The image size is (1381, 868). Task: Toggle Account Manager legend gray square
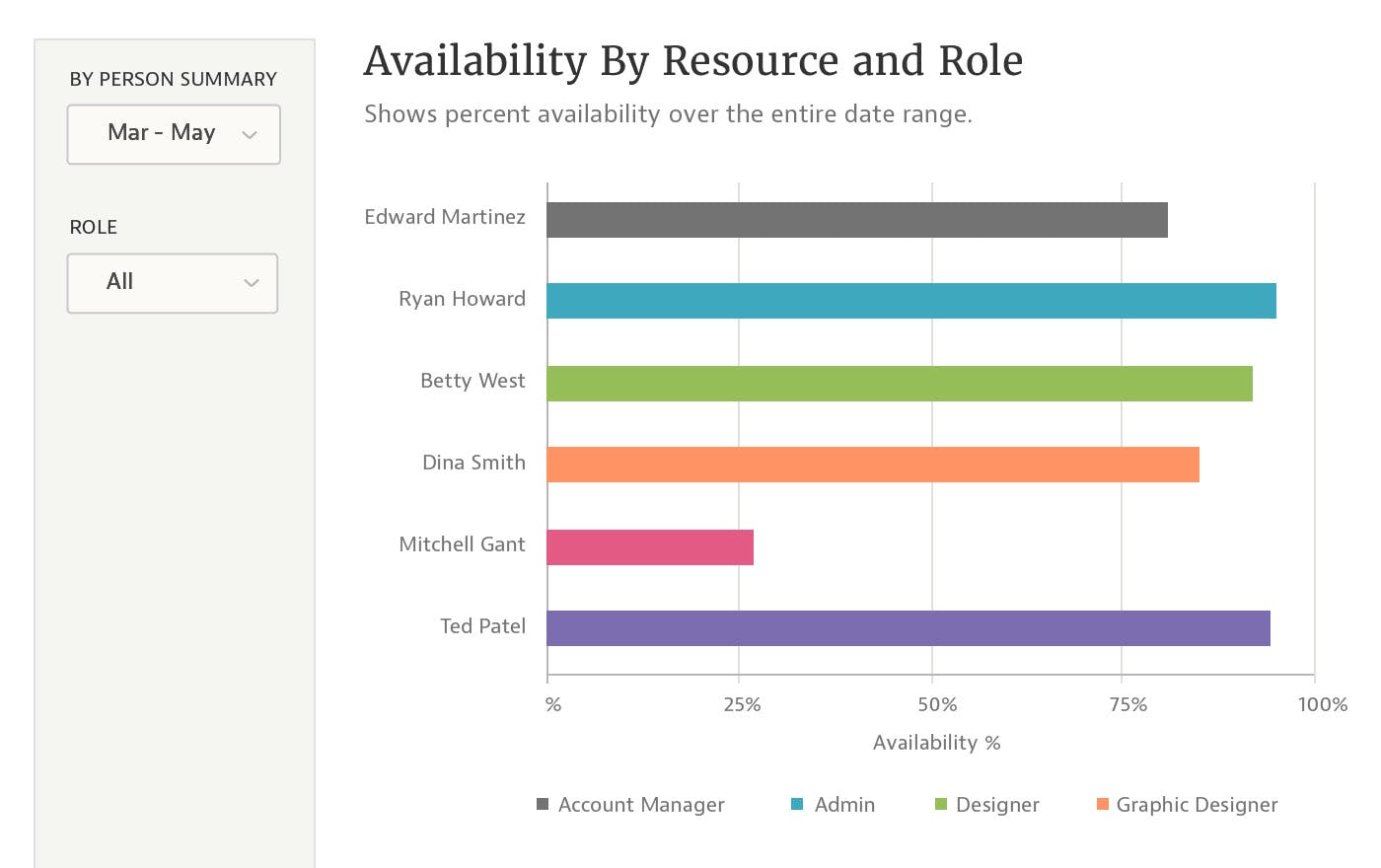[543, 804]
